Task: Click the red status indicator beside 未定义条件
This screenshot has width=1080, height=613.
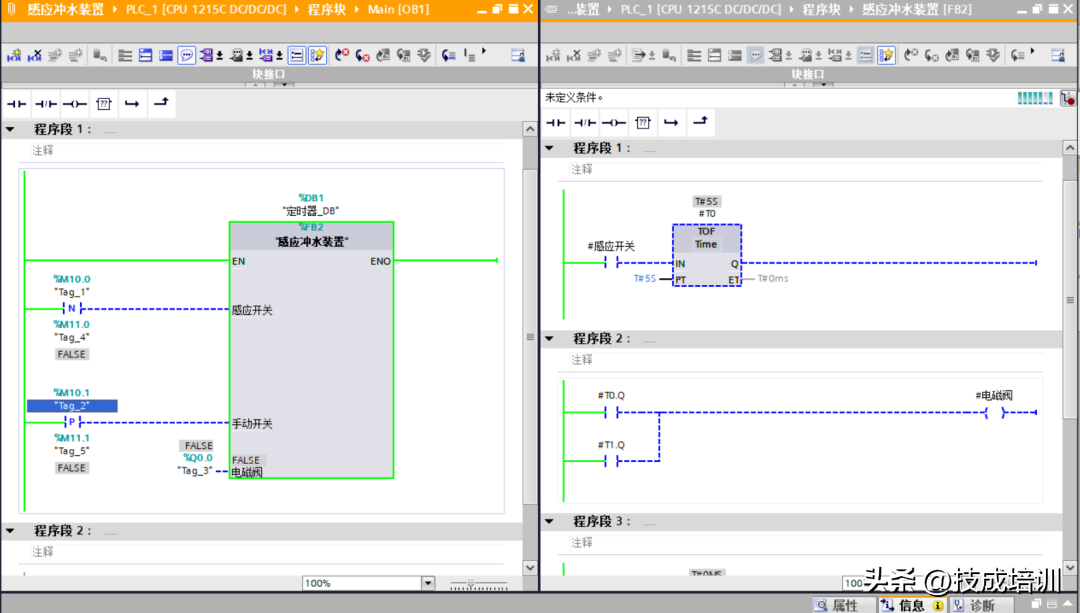Action: pos(1069,97)
